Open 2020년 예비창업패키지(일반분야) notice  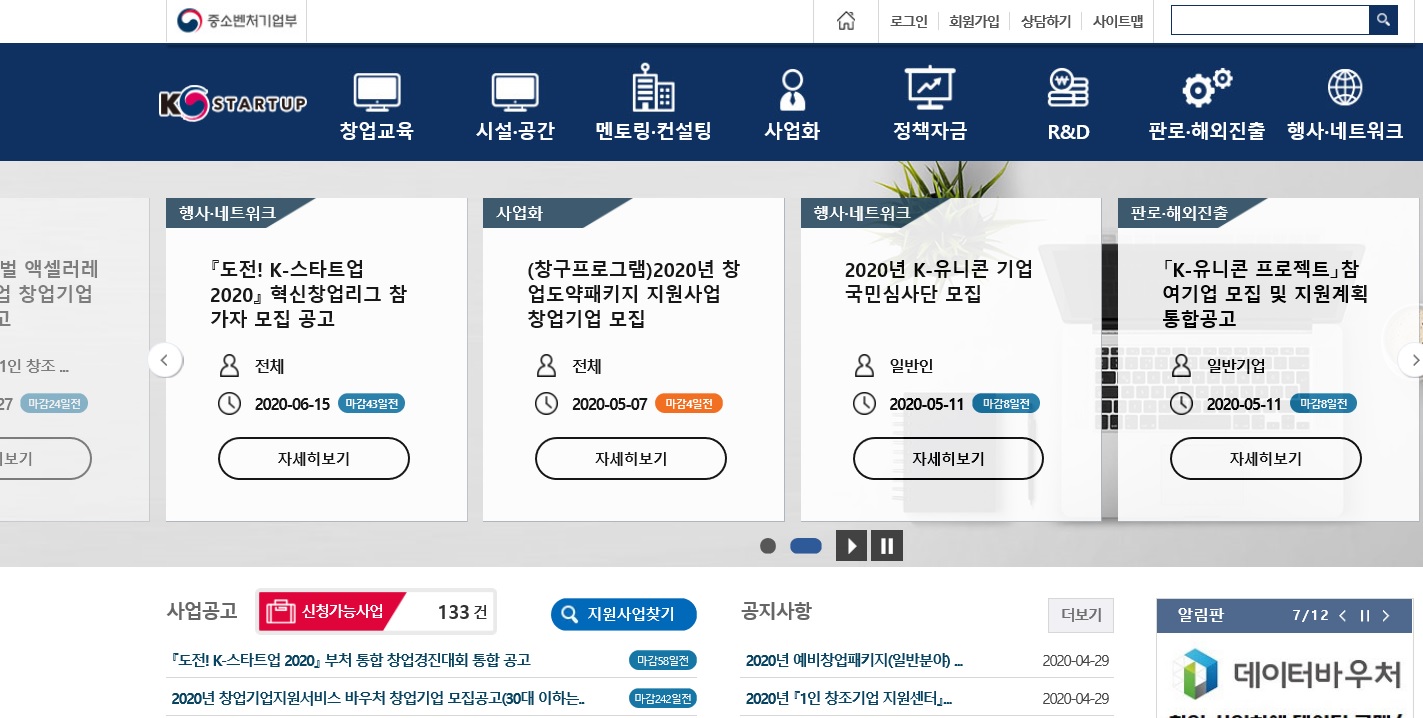click(x=854, y=660)
